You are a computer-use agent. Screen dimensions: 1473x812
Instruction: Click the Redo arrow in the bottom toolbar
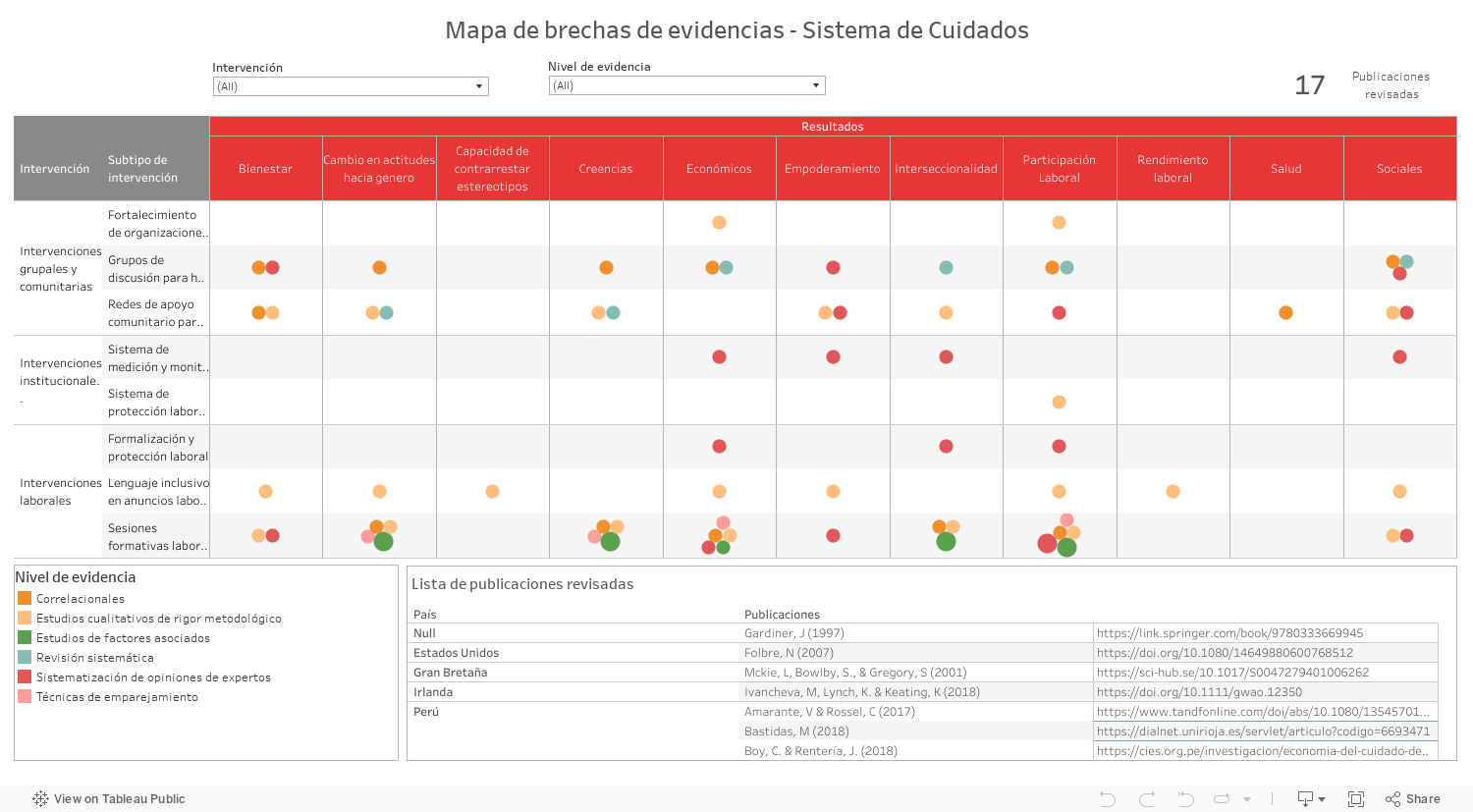click(x=1147, y=799)
